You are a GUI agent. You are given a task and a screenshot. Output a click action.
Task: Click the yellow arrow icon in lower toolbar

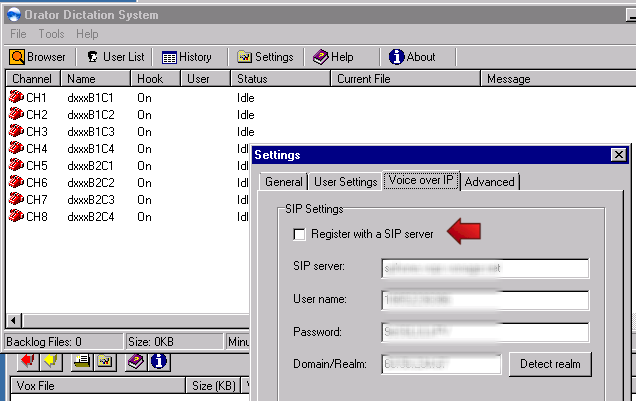click(51, 361)
